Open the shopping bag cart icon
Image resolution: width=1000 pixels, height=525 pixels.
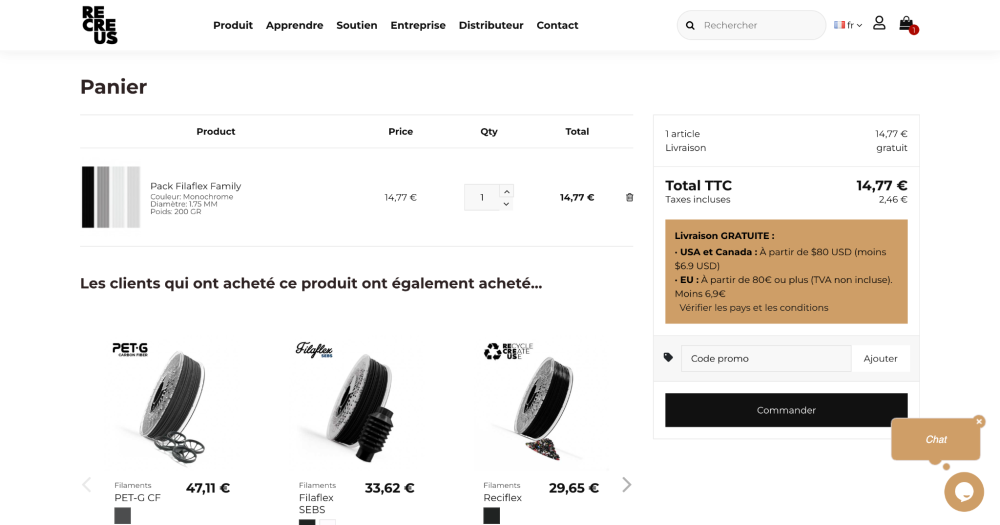click(906, 24)
